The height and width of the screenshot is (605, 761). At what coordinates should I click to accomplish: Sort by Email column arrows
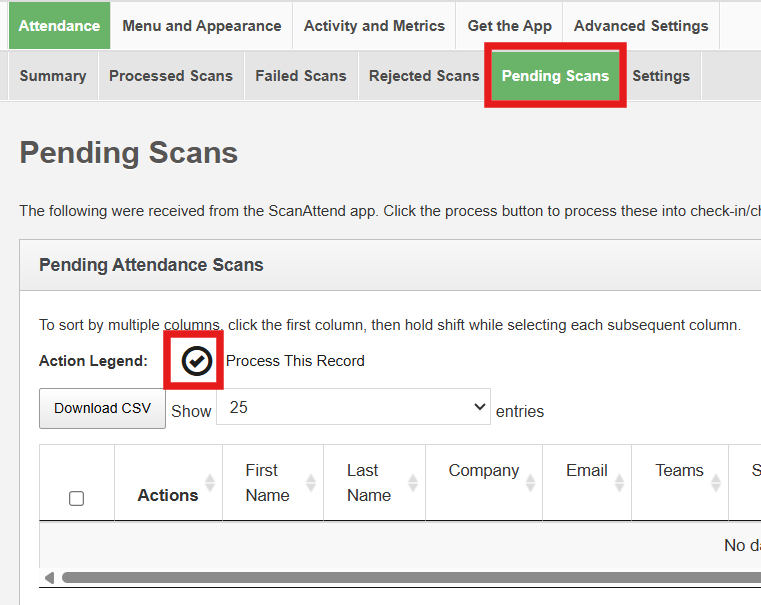pyautogui.click(x=619, y=483)
